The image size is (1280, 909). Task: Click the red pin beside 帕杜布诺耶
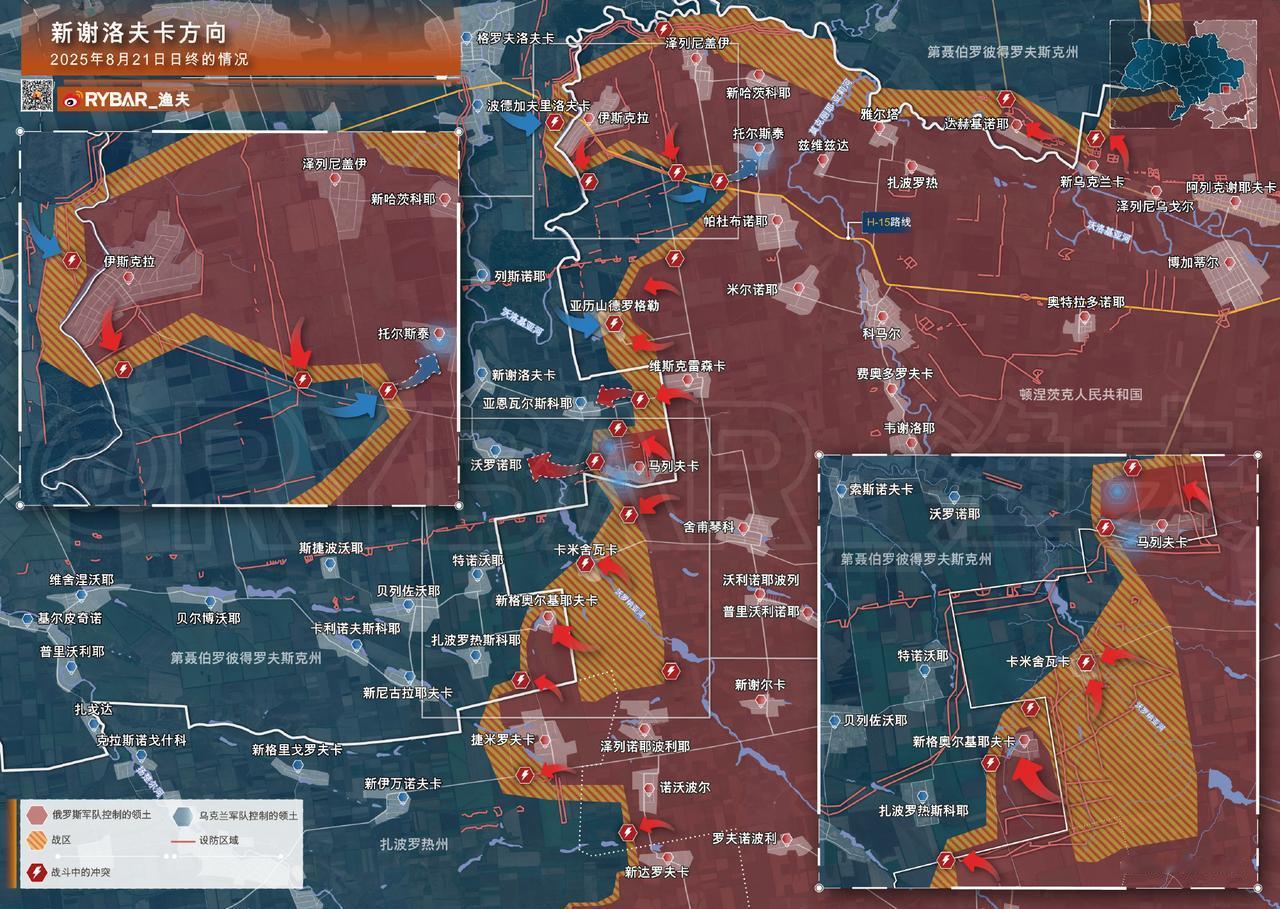776,221
